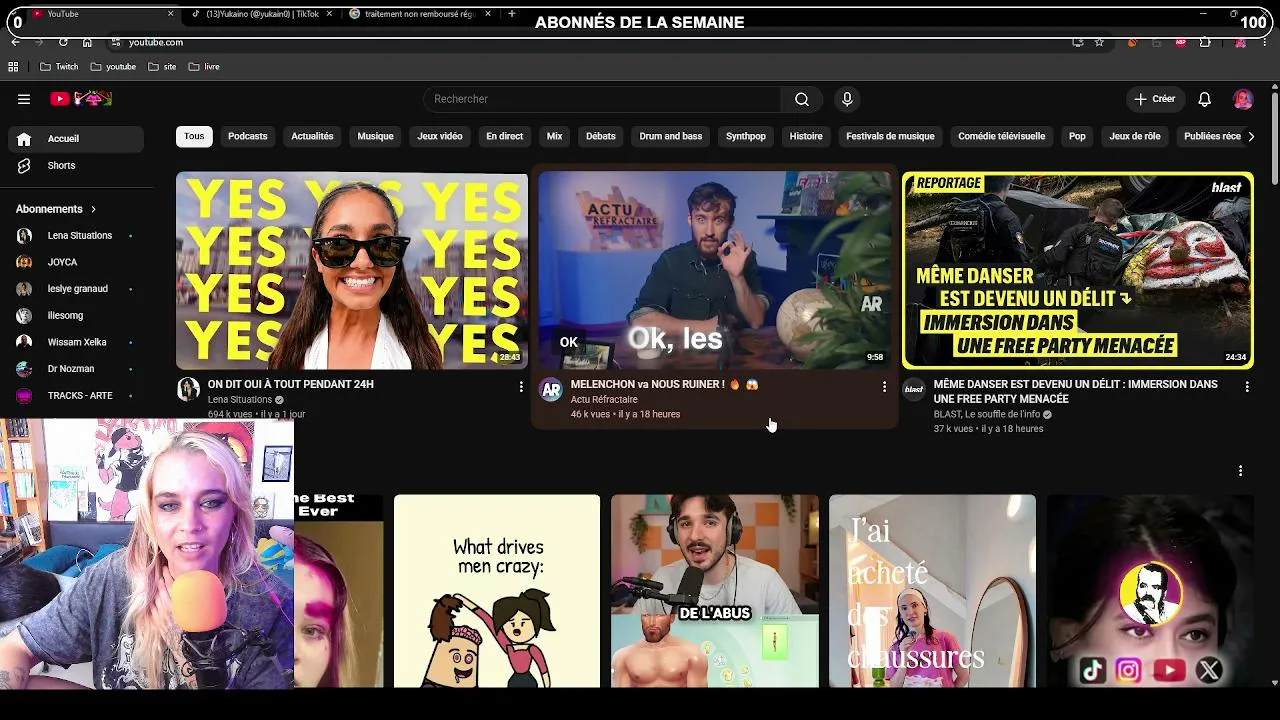
Task: Open options menu for MELENCHON video
Action: [884, 386]
